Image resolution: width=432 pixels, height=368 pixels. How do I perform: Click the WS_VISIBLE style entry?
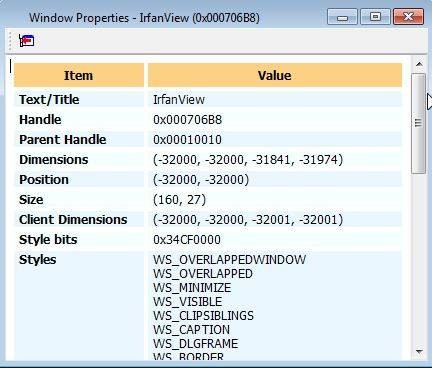coord(188,302)
